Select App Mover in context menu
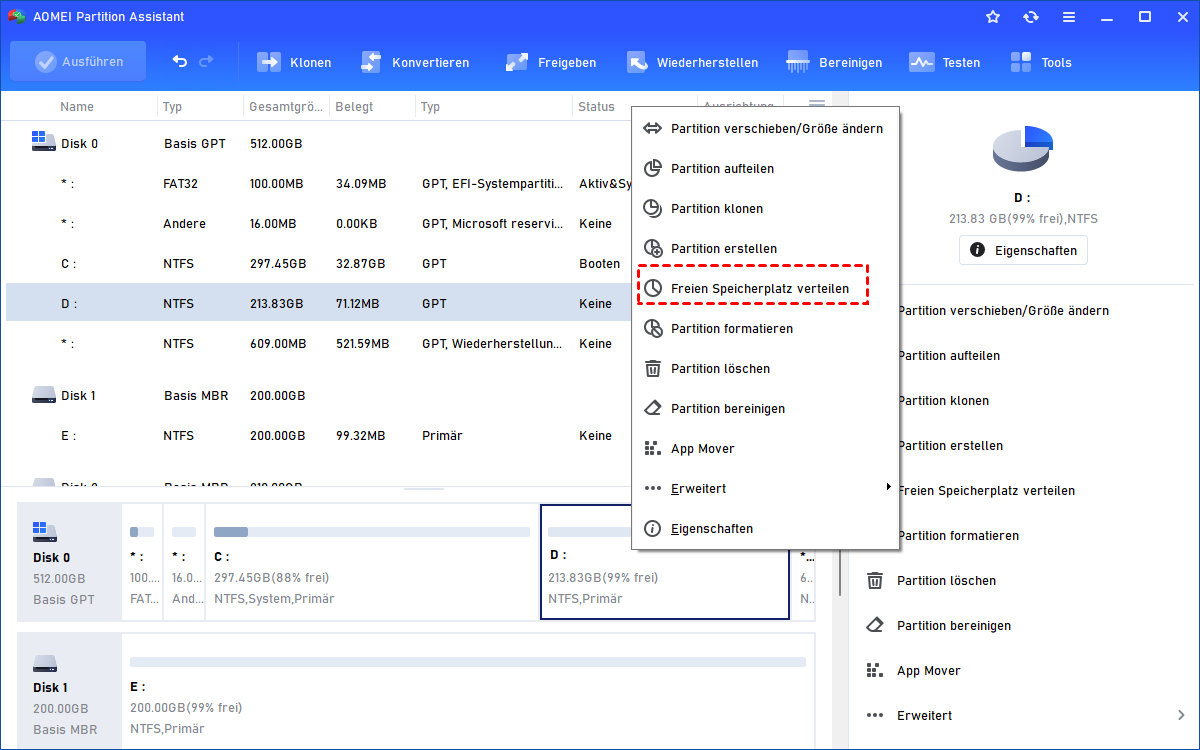1200x750 pixels. pos(702,448)
